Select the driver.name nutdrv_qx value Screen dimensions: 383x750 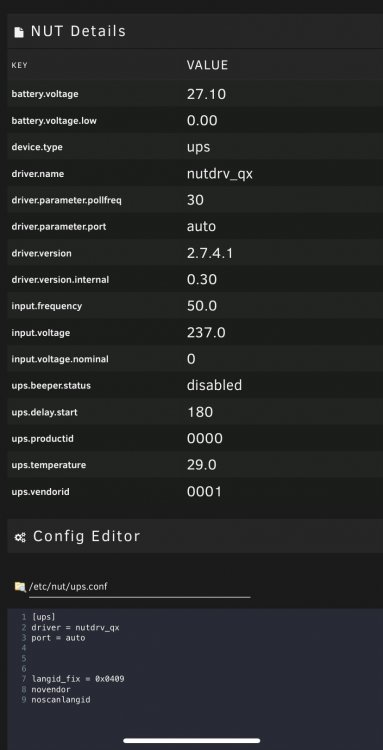point(219,174)
